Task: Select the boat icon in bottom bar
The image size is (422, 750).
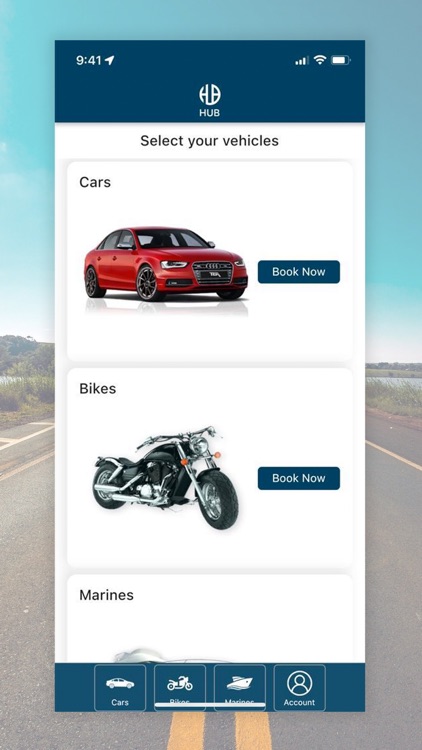Action: click(239, 683)
